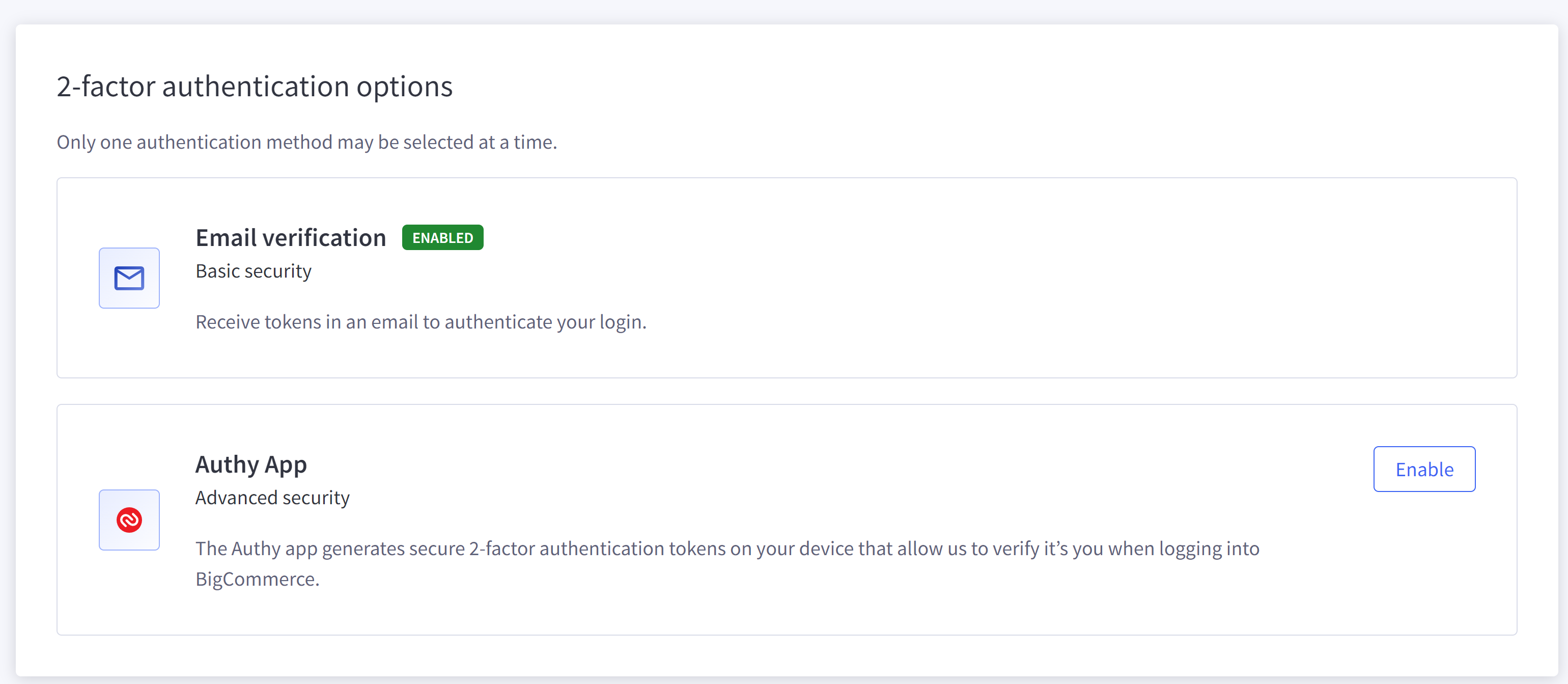Image resolution: width=1568 pixels, height=684 pixels.
Task: Click 'verify it's you' phrase in Authy description
Action: (x=1048, y=549)
